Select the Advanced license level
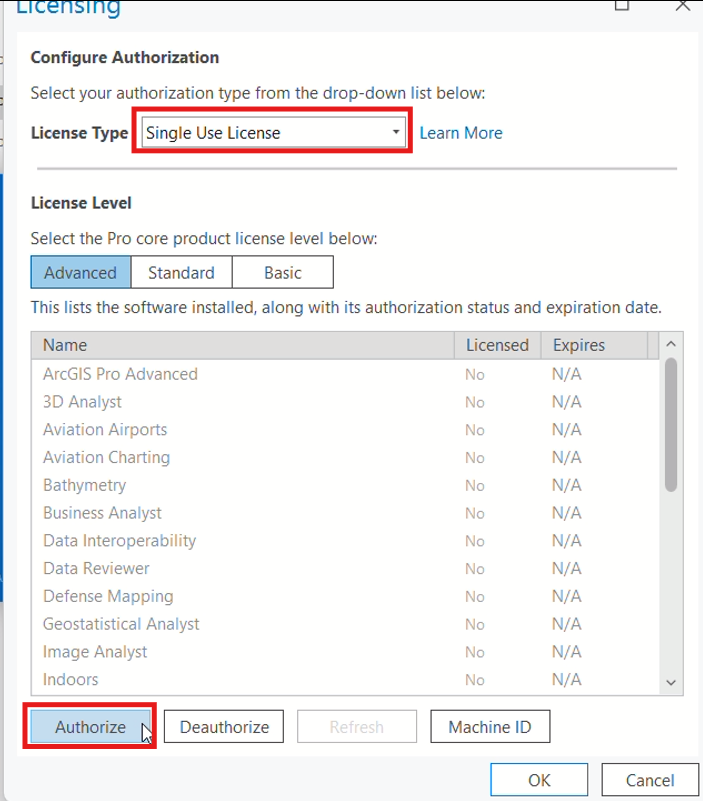The image size is (703, 801). point(79,272)
